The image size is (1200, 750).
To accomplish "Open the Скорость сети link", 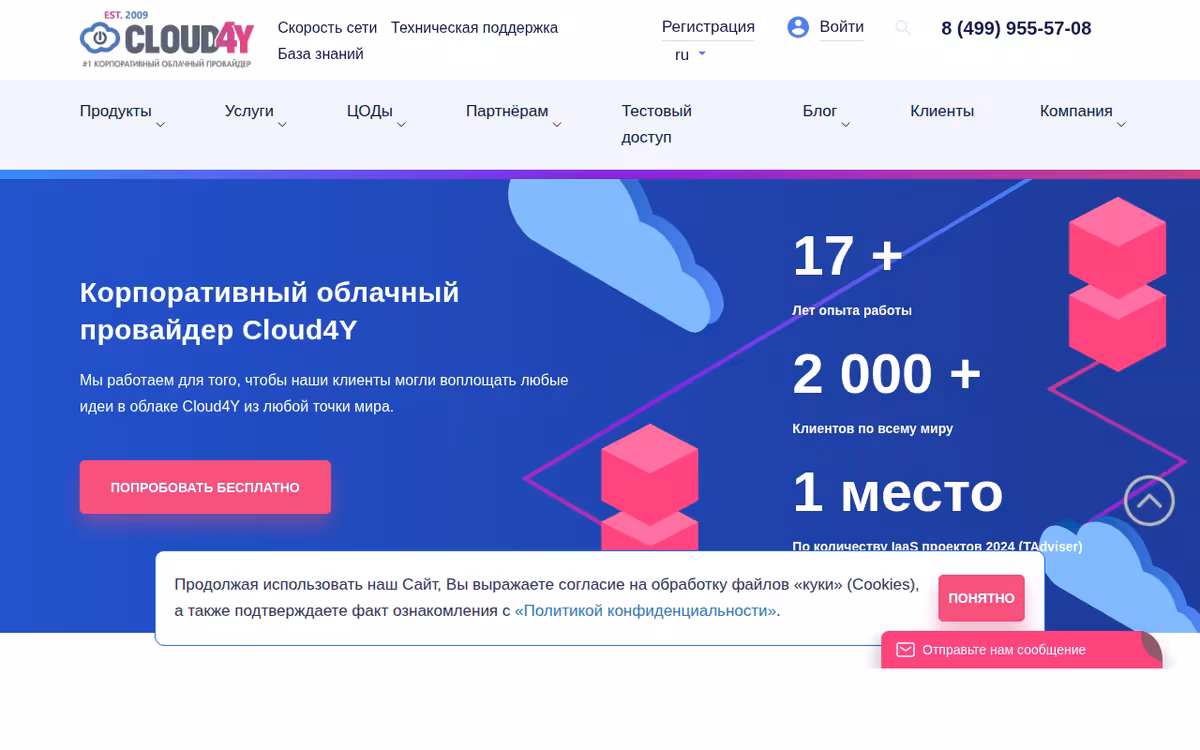I will (327, 28).
